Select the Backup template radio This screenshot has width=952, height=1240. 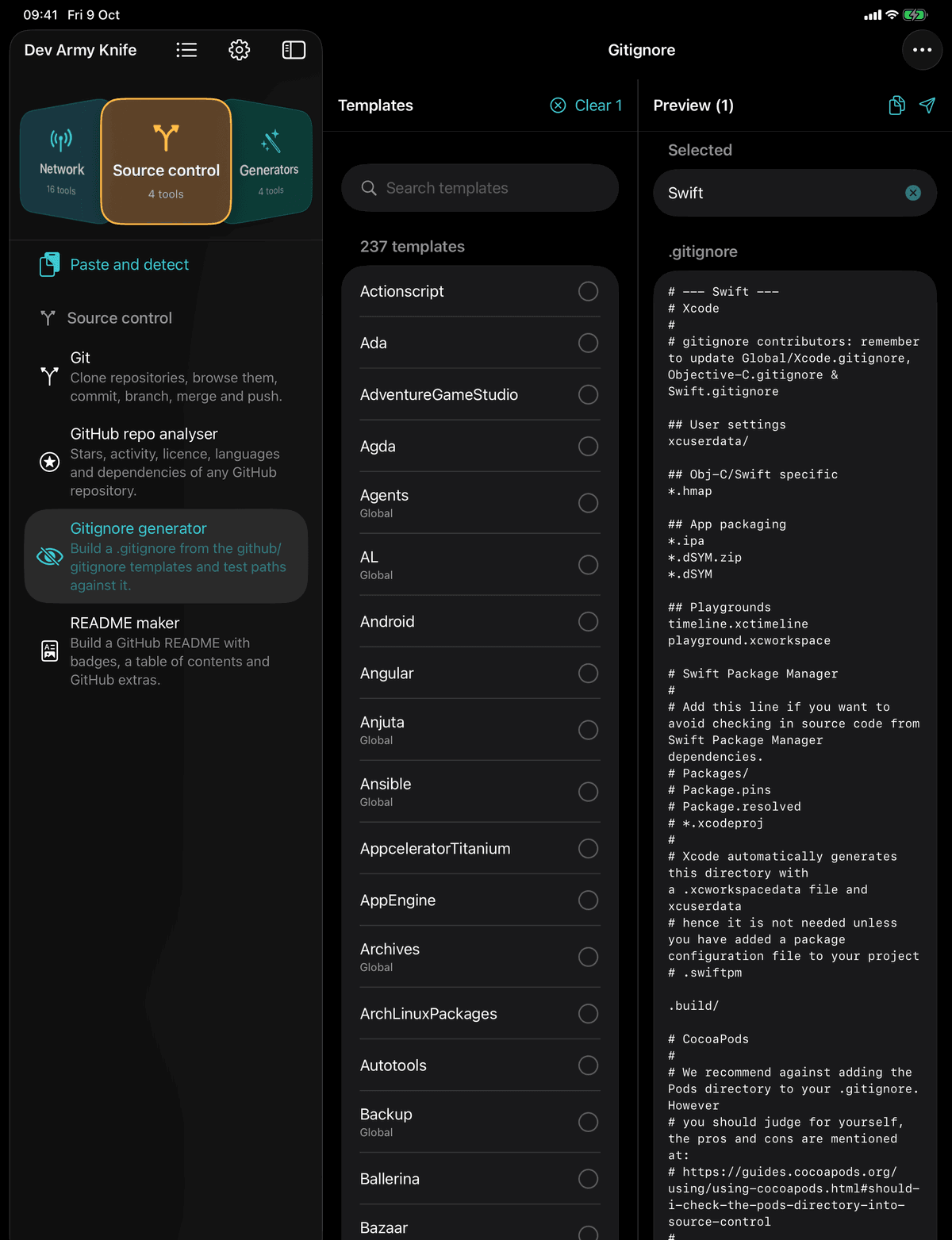click(588, 1122)
